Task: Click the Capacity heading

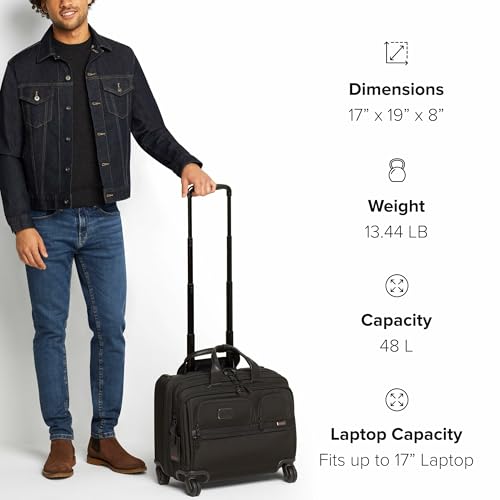Action: coord(396,321)
